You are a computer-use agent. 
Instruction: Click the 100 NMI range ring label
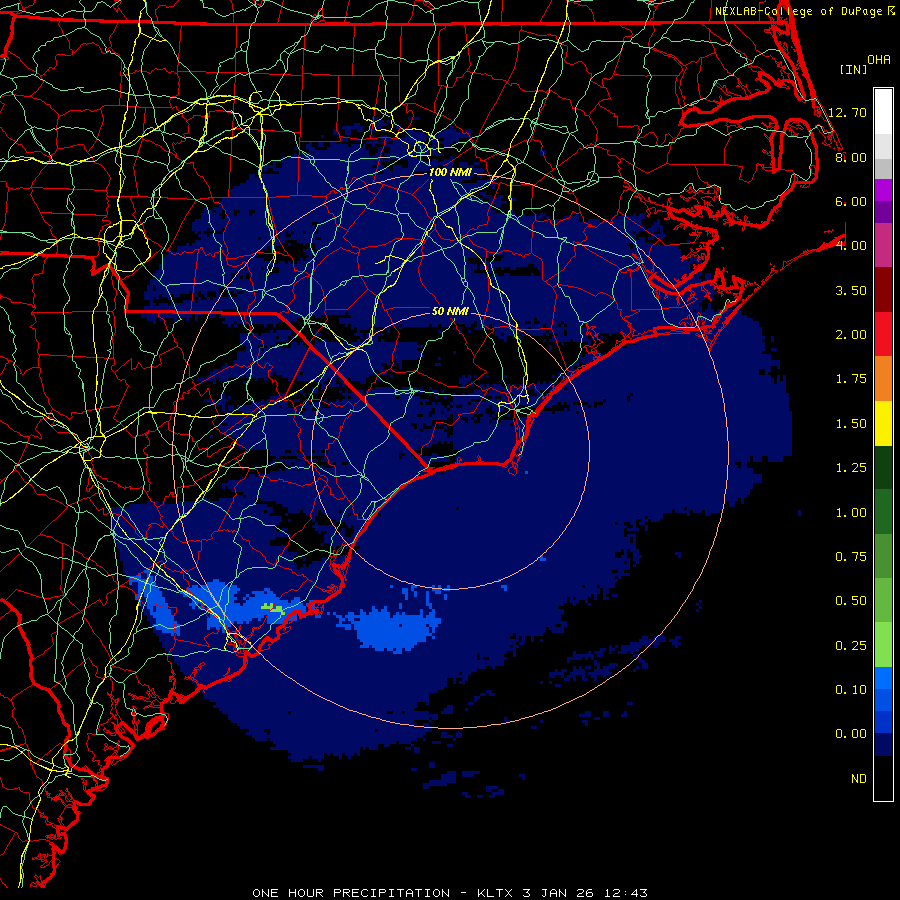(449, 172)
